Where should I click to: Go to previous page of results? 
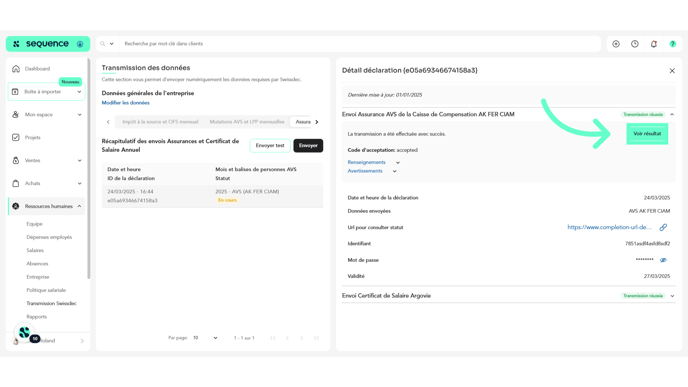287,338
